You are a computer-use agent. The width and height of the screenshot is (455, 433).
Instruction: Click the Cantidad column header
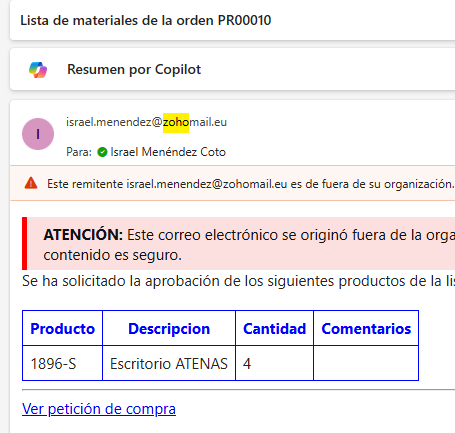click(274, 329)
